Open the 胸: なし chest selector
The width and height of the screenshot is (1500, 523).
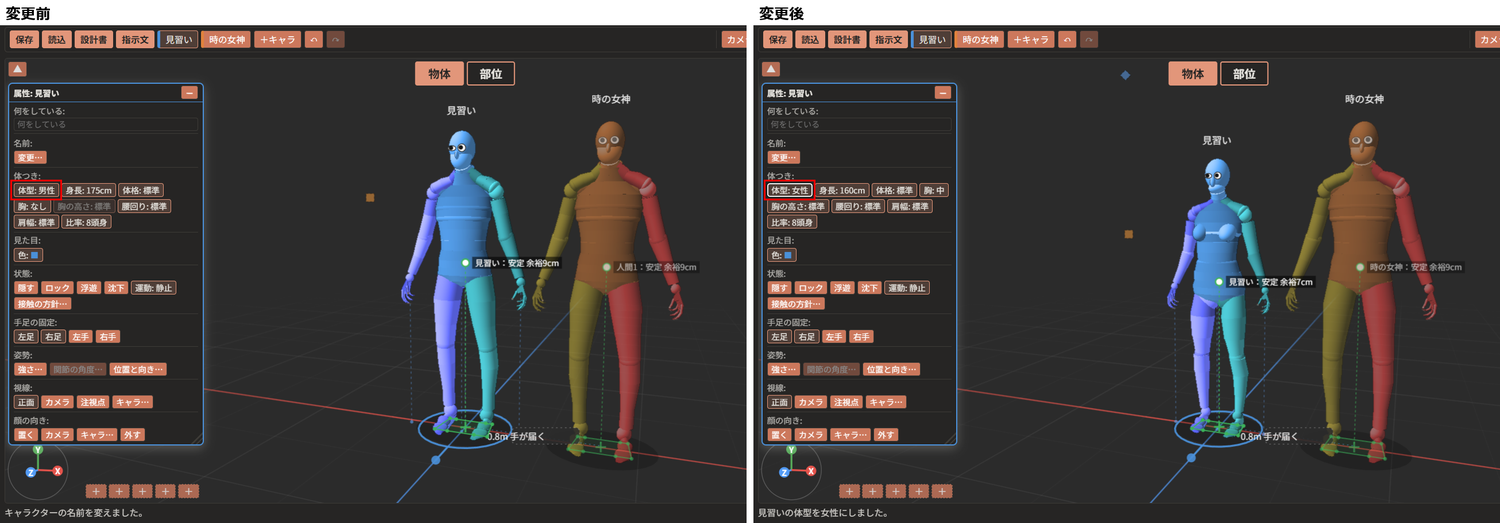[x=32, y=206]
